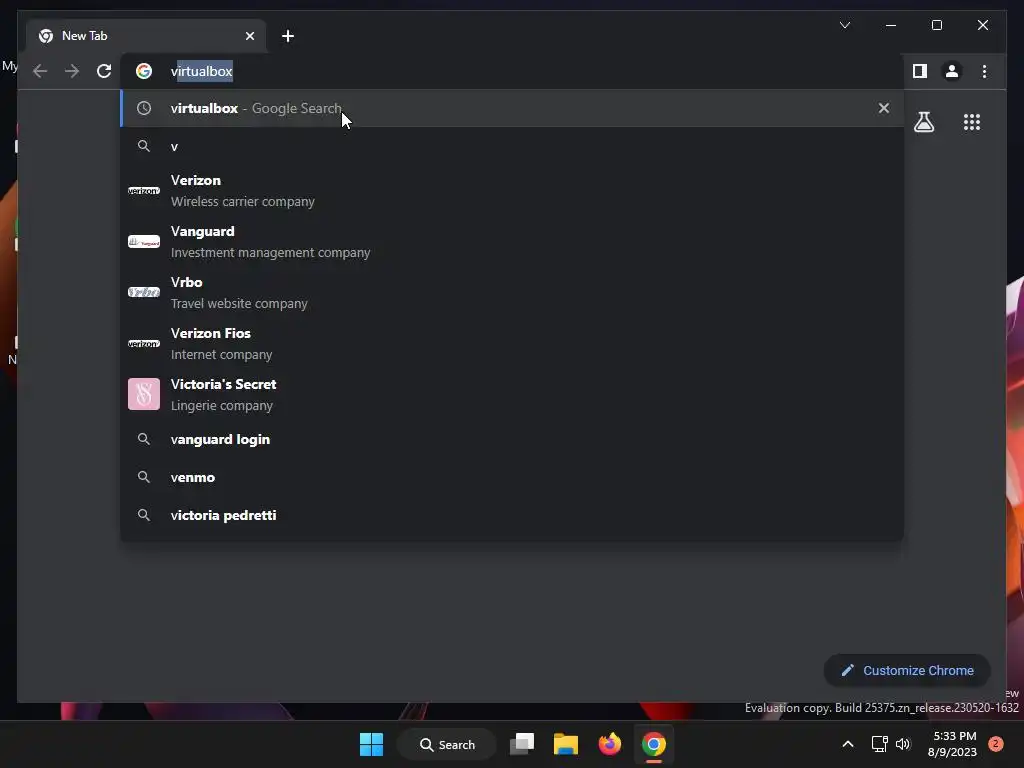Select the victoria pedretti suggestion
1024x768 pixels.
coord(512,515)
